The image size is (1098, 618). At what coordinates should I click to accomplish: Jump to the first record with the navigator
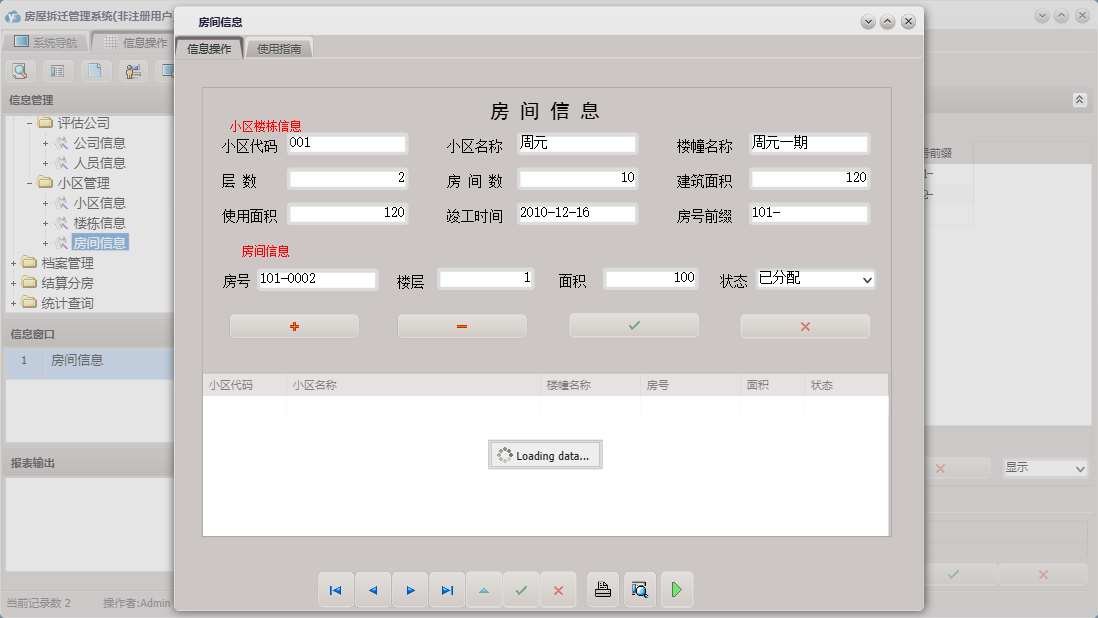coord(336,589)
